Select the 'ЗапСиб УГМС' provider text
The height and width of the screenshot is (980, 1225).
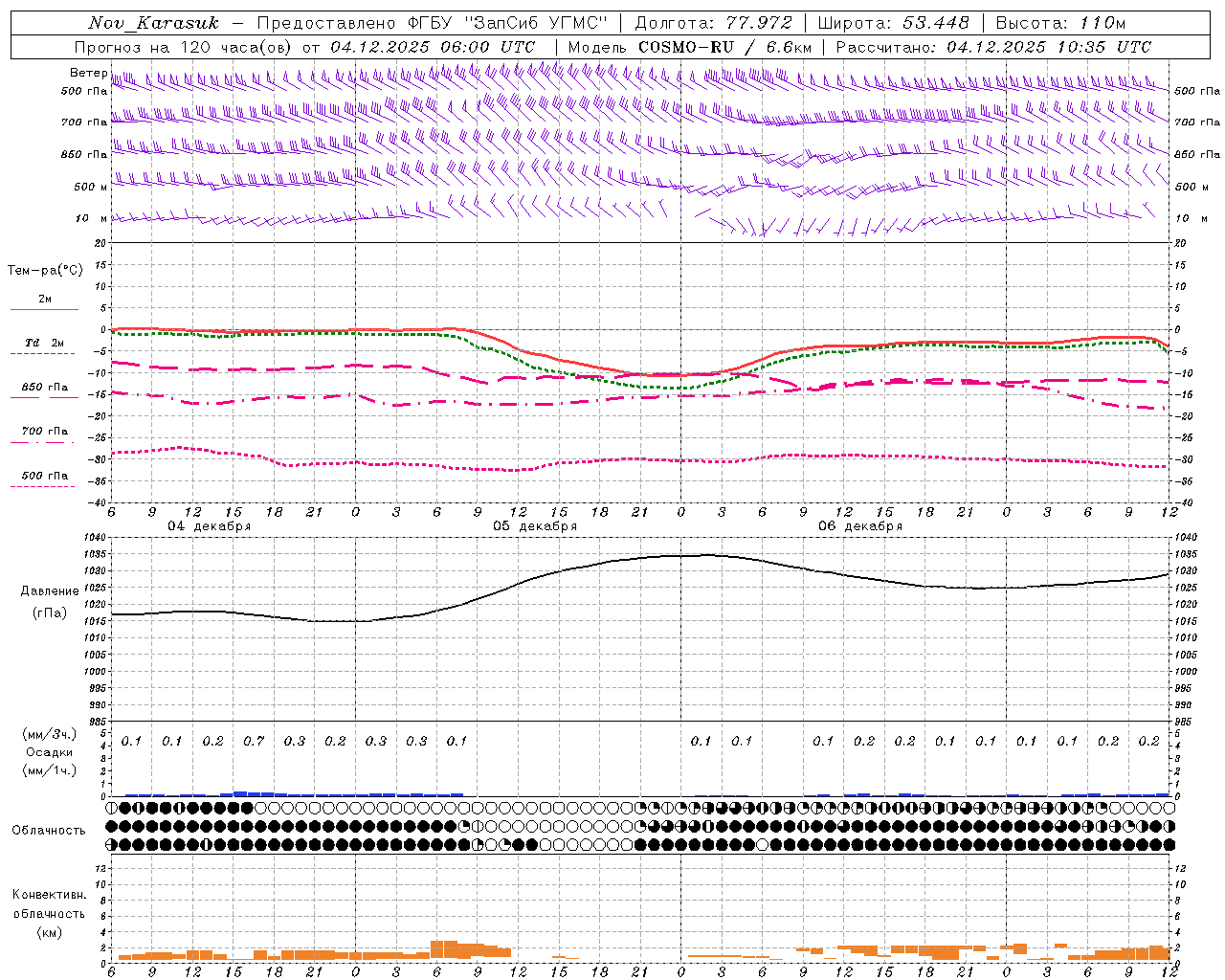[x=538, y=23]
